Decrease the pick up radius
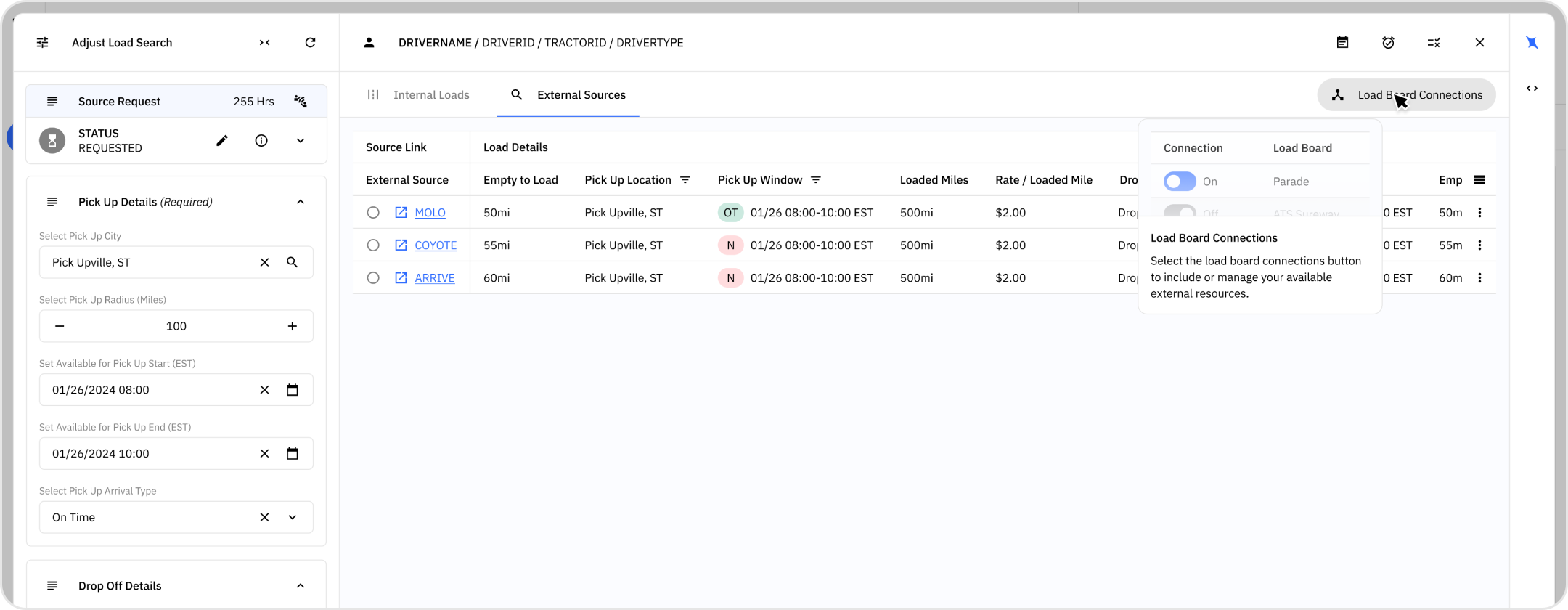This screenshot has height=610, width=1568. click(x=60, y=326)
